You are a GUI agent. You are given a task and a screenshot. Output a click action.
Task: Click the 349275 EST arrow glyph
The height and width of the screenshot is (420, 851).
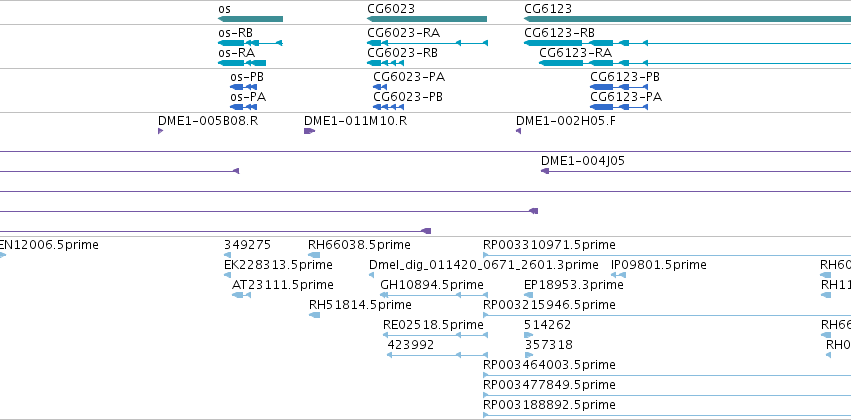(x=227, y=255)
